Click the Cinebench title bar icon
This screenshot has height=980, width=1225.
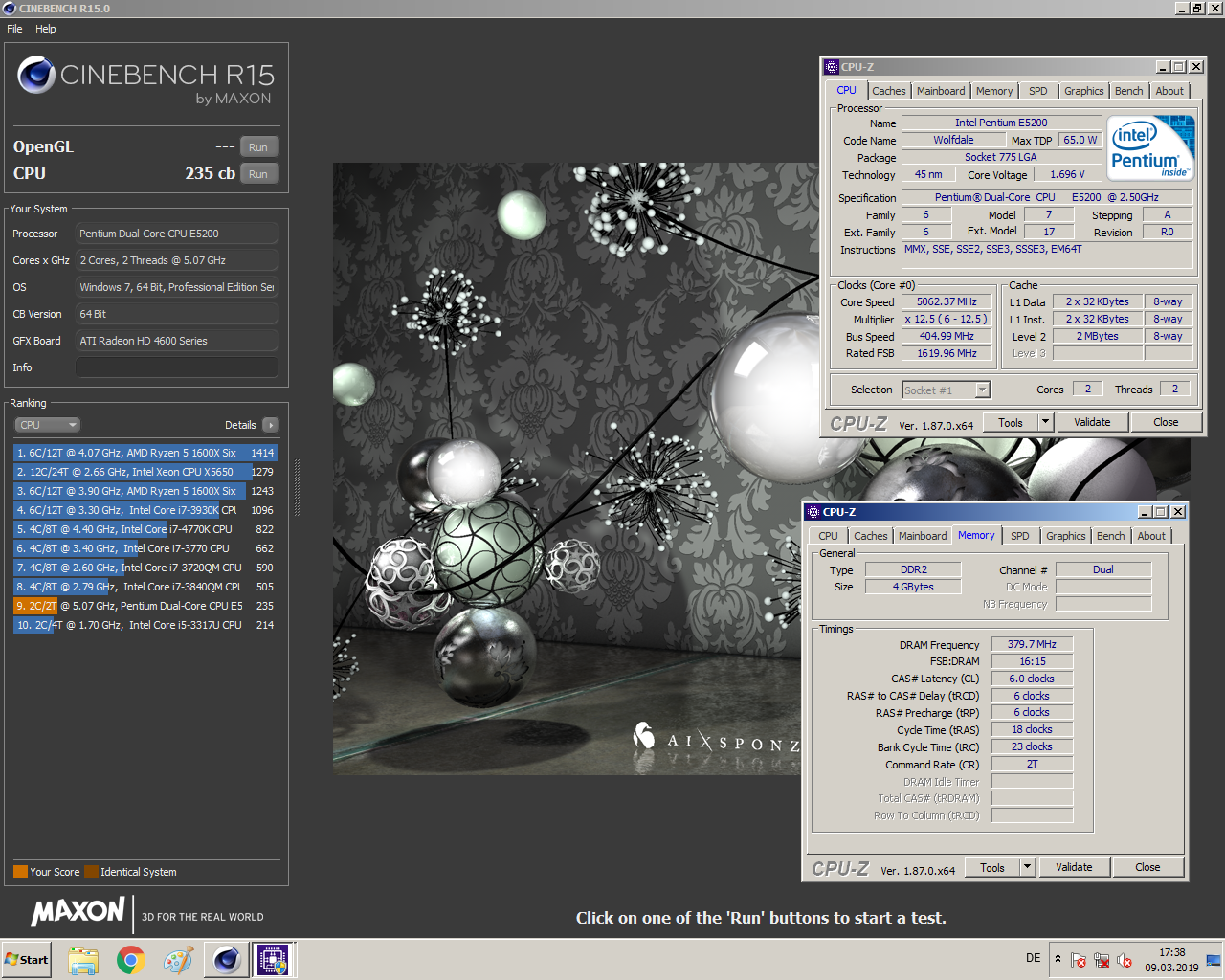click(10, 9)
